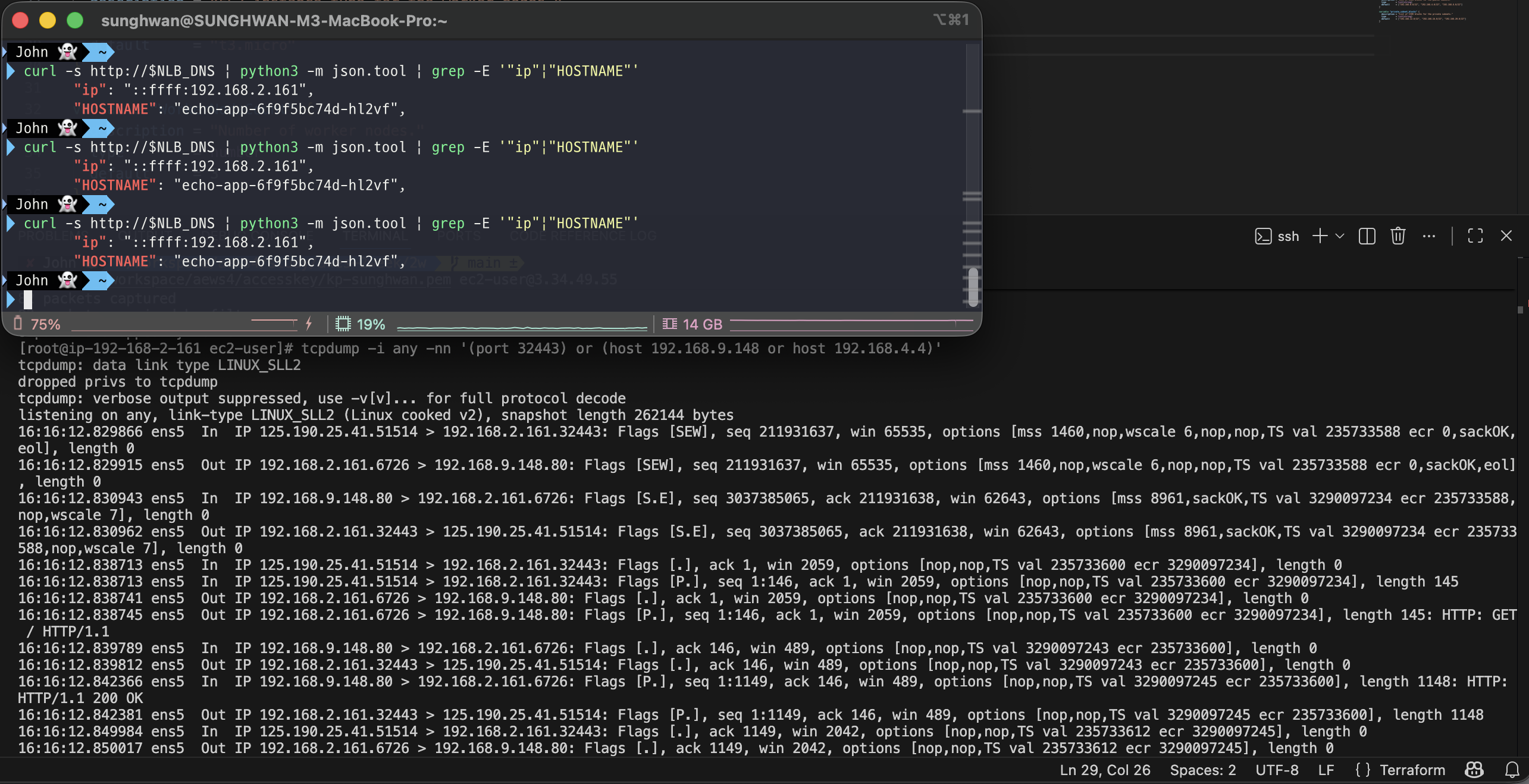Viewport: 1529px width, 784px height.
Task: Change indentation Spaces: 2 setting
Action: [x=1202, y=770]
